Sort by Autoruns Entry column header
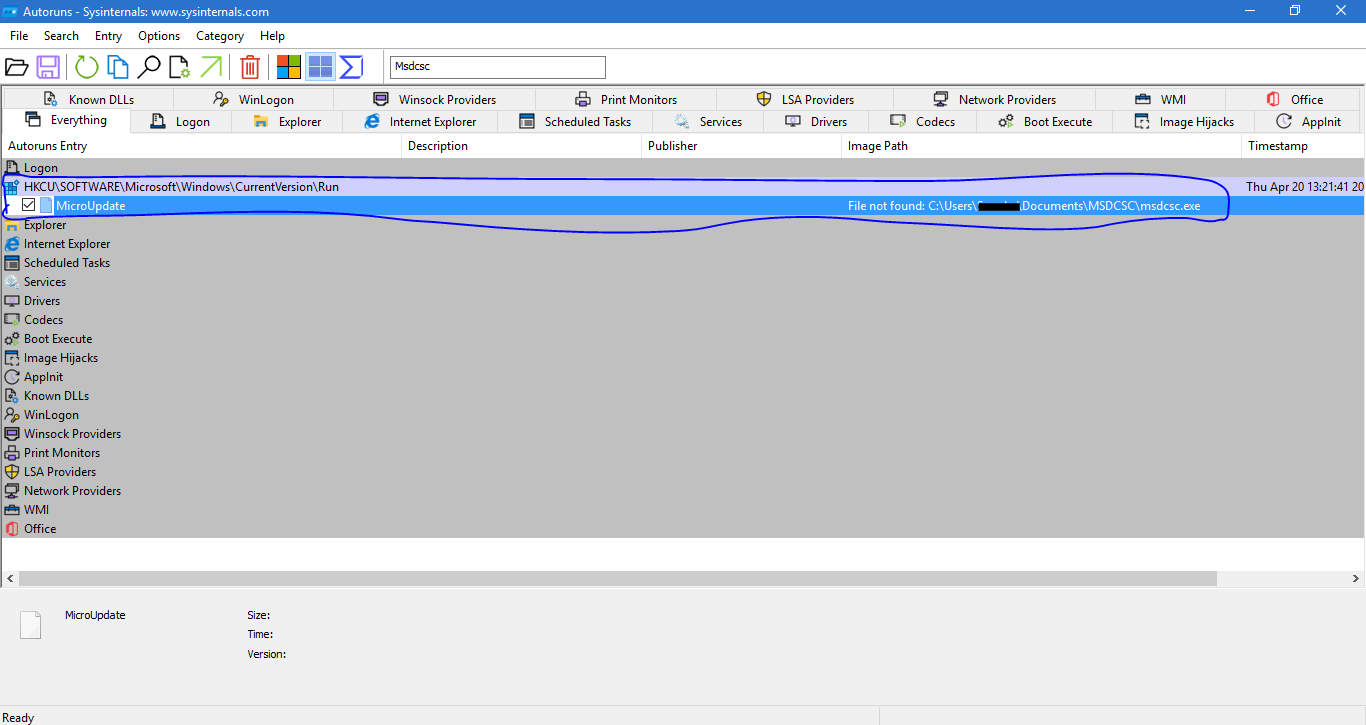The height and width of the screenshot is (725, 1366). [x=202, y=146]
